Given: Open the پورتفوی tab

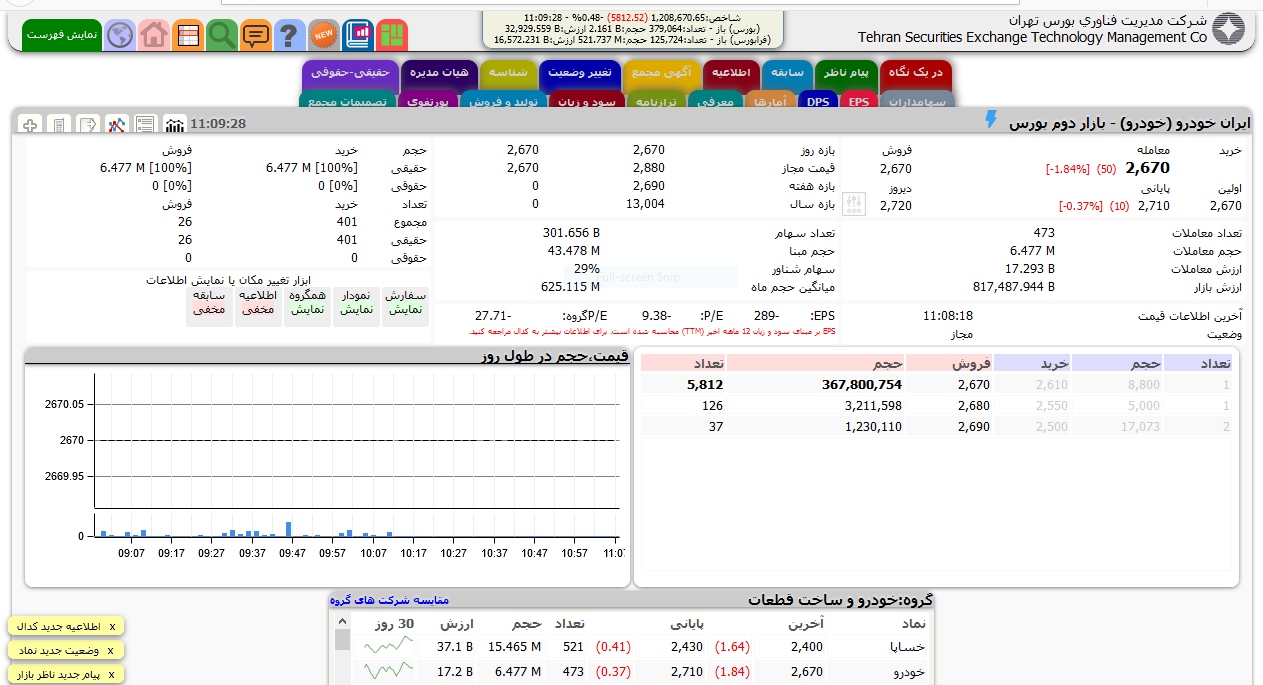Looking at the screenshot, I should (x=428, y=101).
